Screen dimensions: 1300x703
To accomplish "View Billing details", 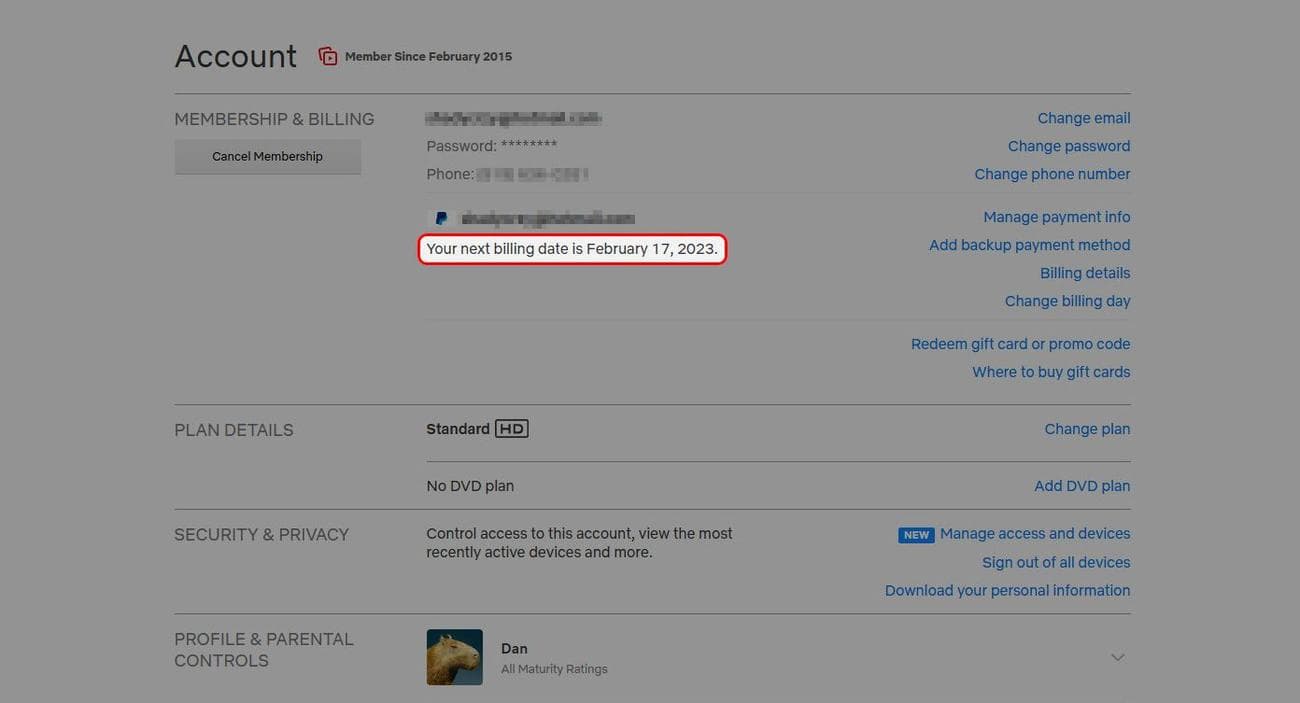I will tap(1084, 273).
